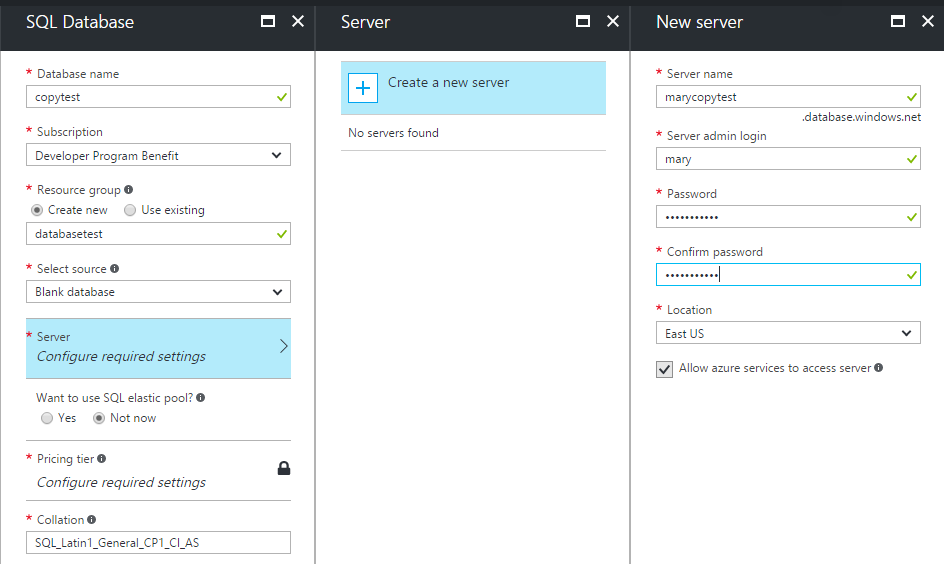Choose Not now for SQL elastic pool
The width and height of the screenshot is (944, 564).
[99, 418]
